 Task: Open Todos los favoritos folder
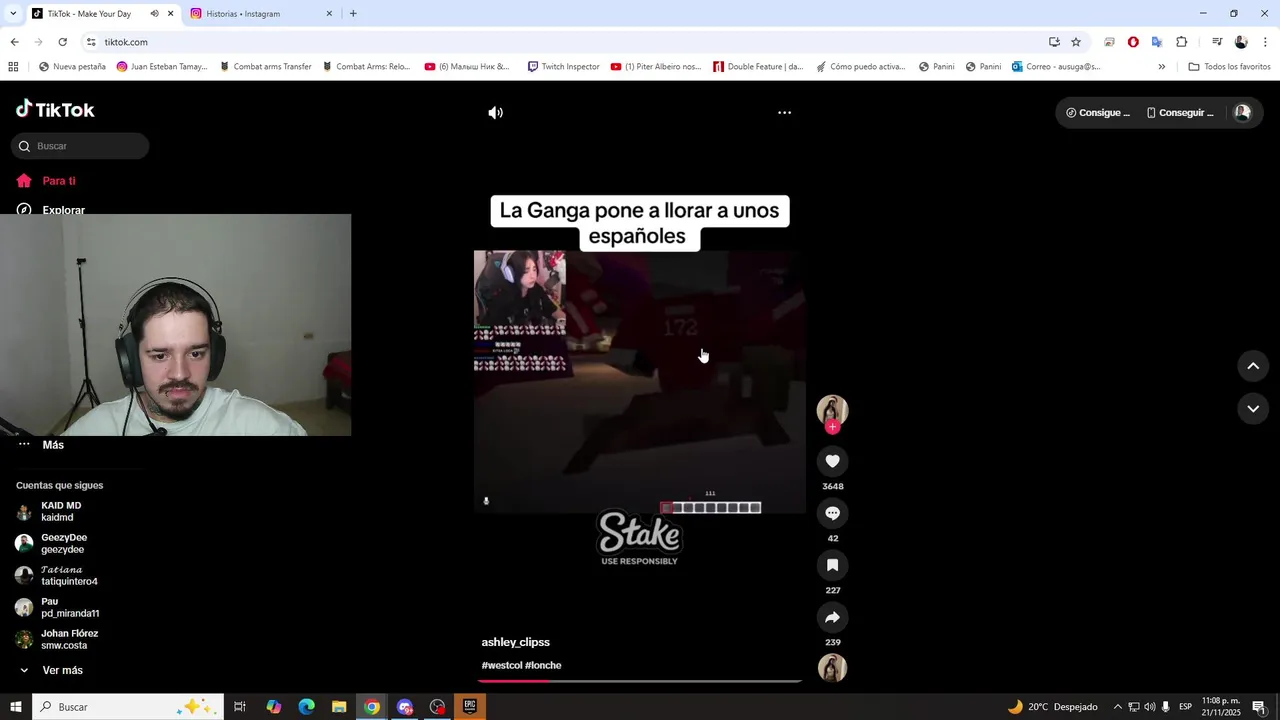point(1229,67)
